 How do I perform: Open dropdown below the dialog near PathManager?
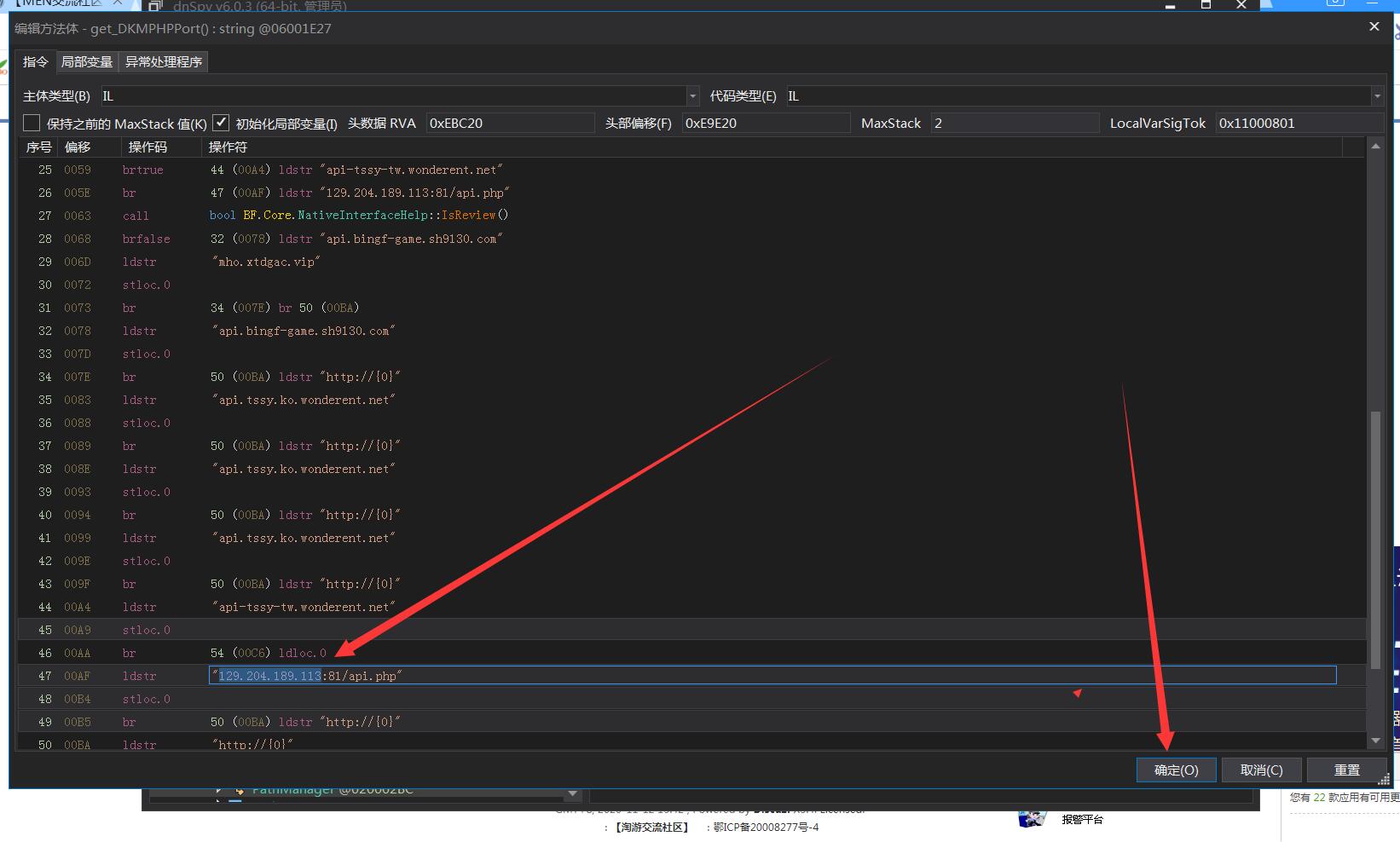coord(573,793)
